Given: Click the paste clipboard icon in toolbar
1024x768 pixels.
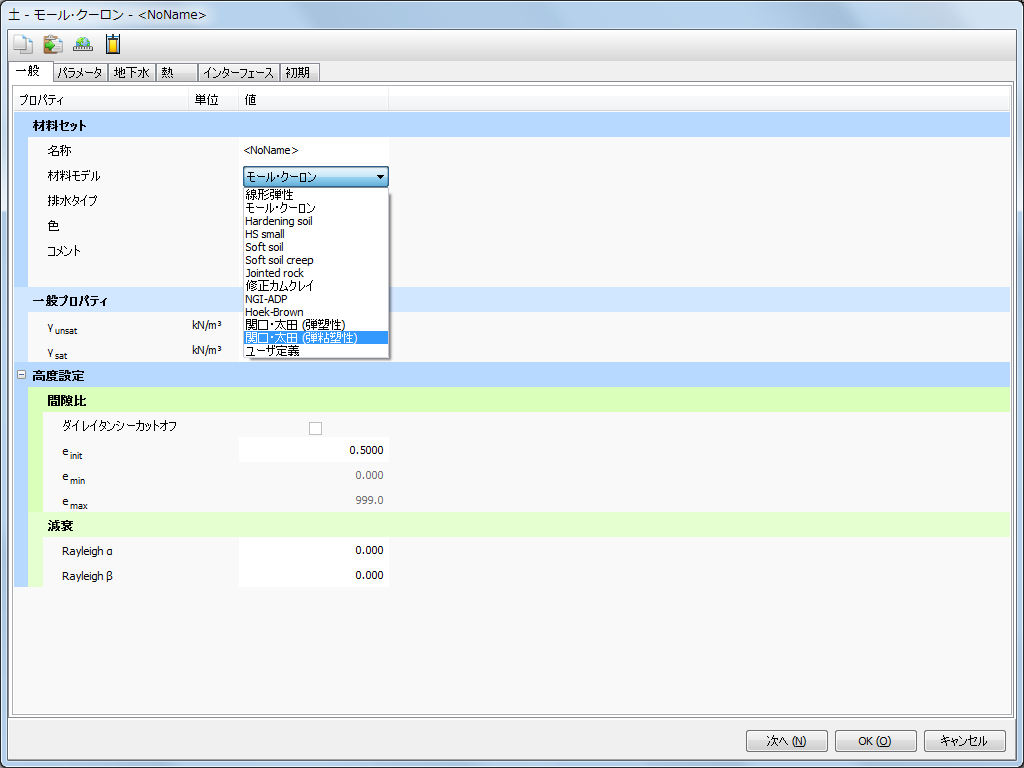Looking at the screenshot, I should 52,44.
